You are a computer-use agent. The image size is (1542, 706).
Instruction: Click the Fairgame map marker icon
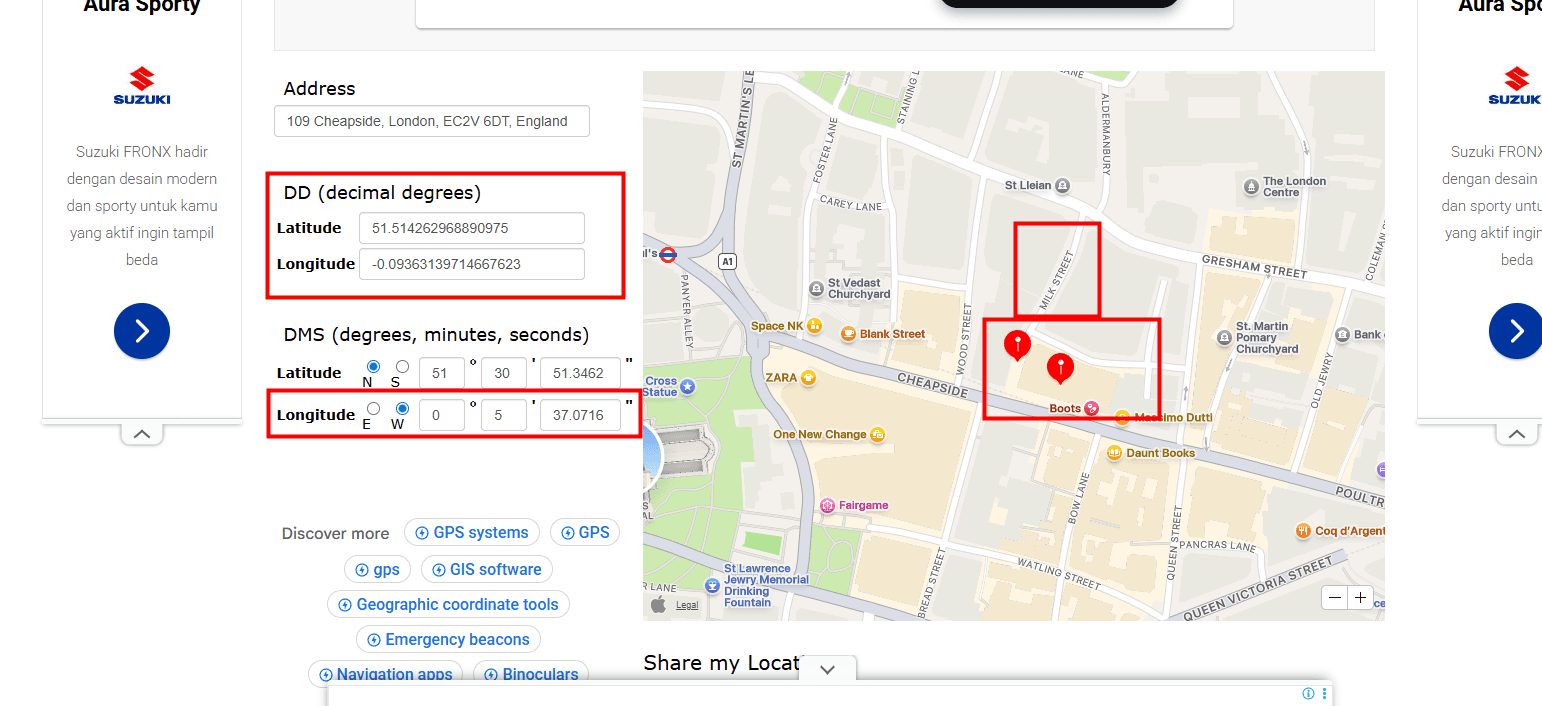(827, 505)
